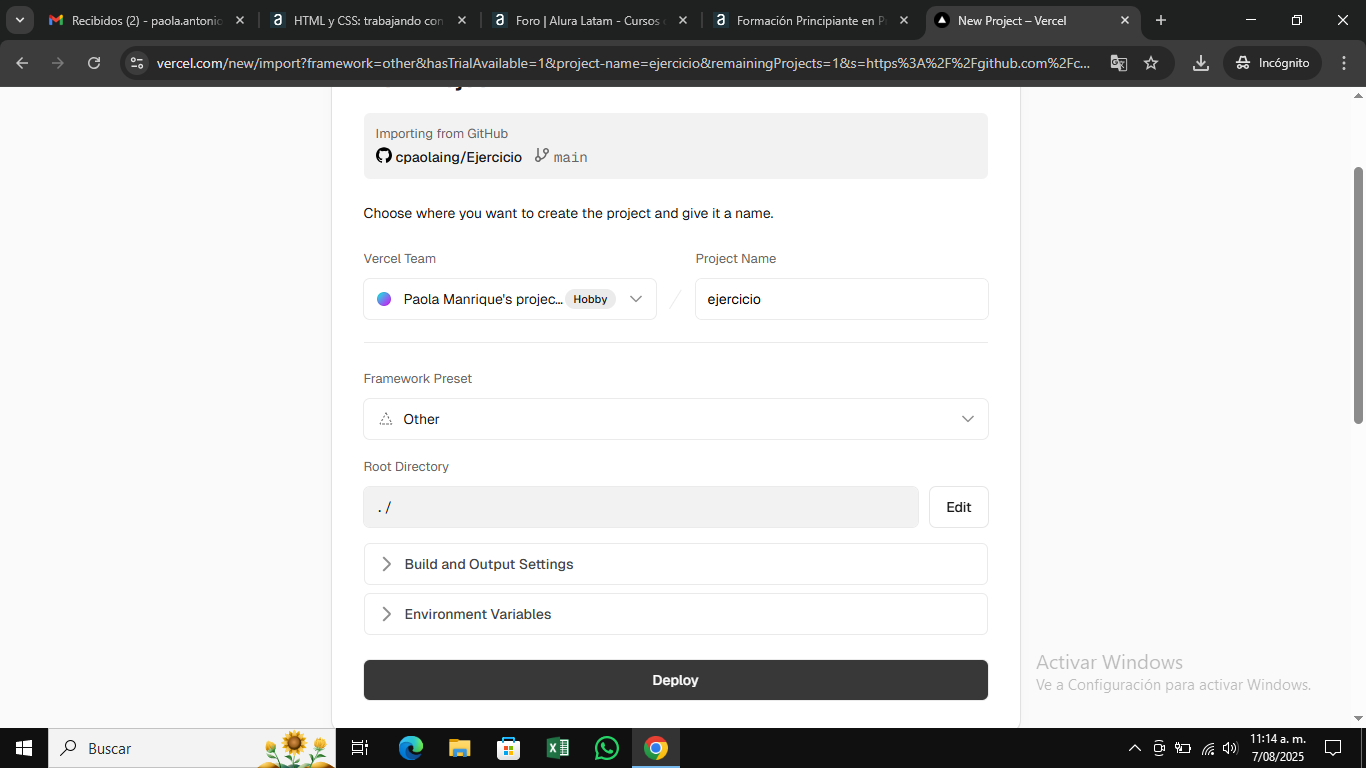The image size is (1366, 768).
Task: Click the git branch icon beside main
Action: click(542, 156)
